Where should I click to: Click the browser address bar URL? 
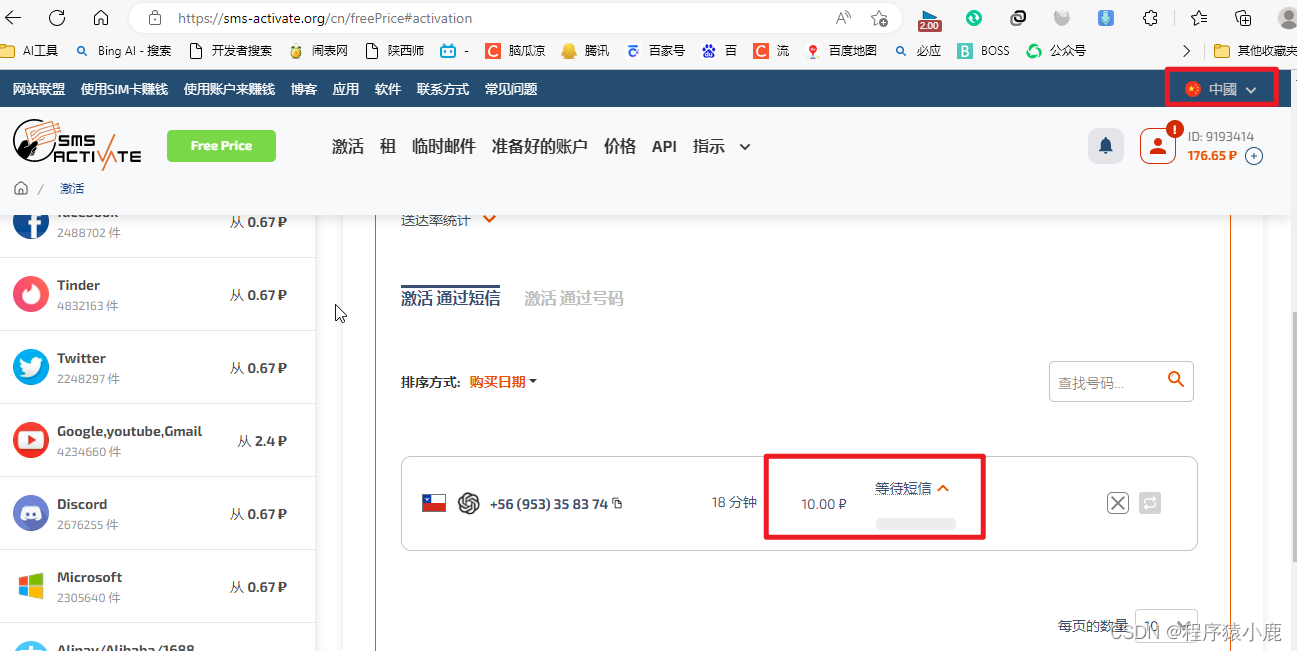(325, 18)
